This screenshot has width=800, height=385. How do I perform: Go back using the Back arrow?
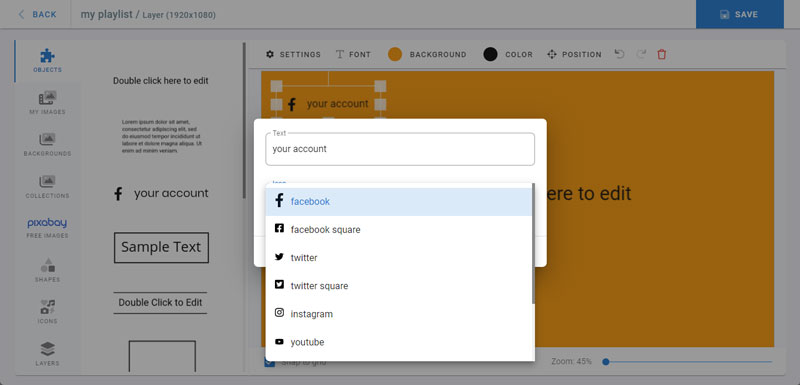(x=37, y=14)
